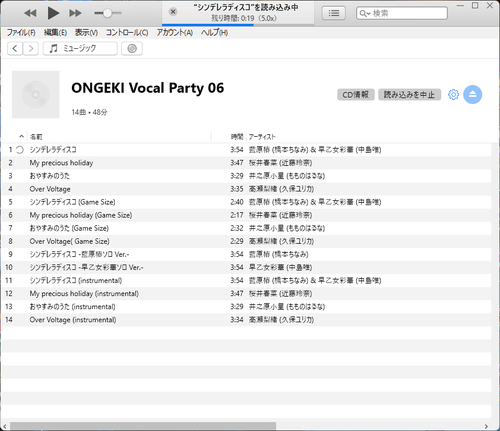Click the sort arrow column header
The height and width of the screenshot is (431, 500).
pos(21,136)
